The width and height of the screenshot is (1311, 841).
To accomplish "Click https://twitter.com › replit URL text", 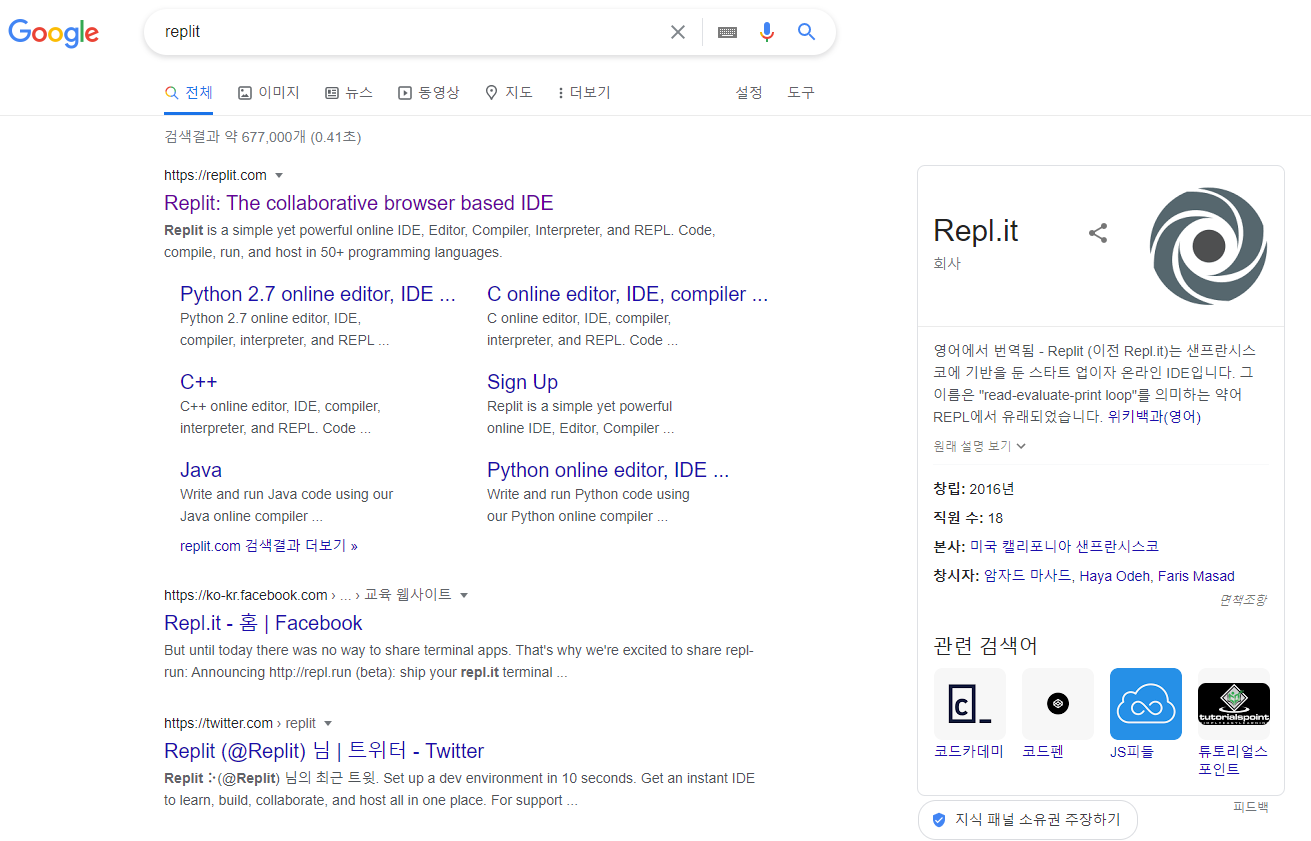I will 240,723.
